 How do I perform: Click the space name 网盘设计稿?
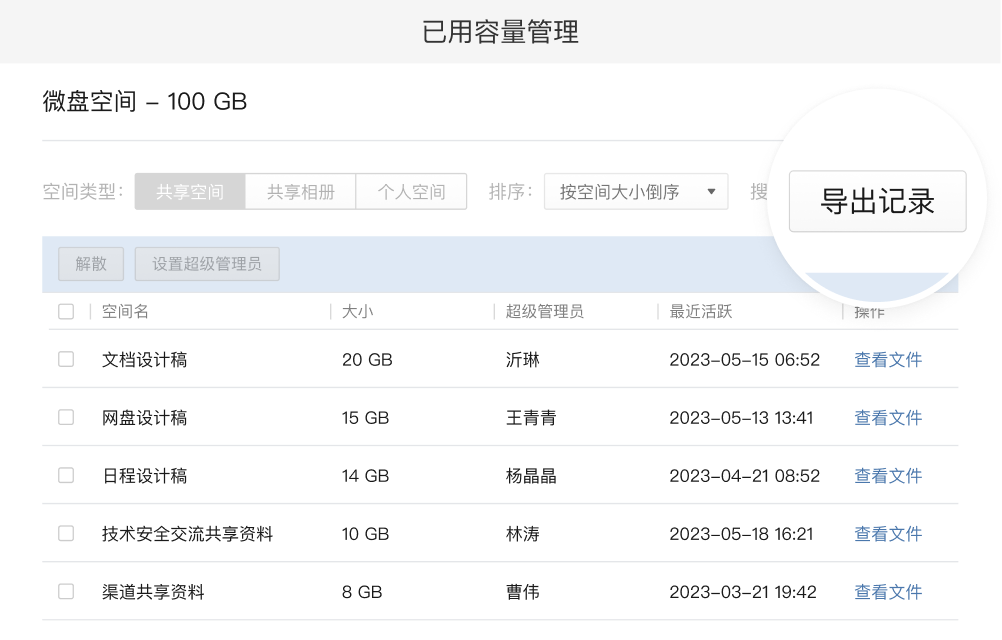point(144,418)
